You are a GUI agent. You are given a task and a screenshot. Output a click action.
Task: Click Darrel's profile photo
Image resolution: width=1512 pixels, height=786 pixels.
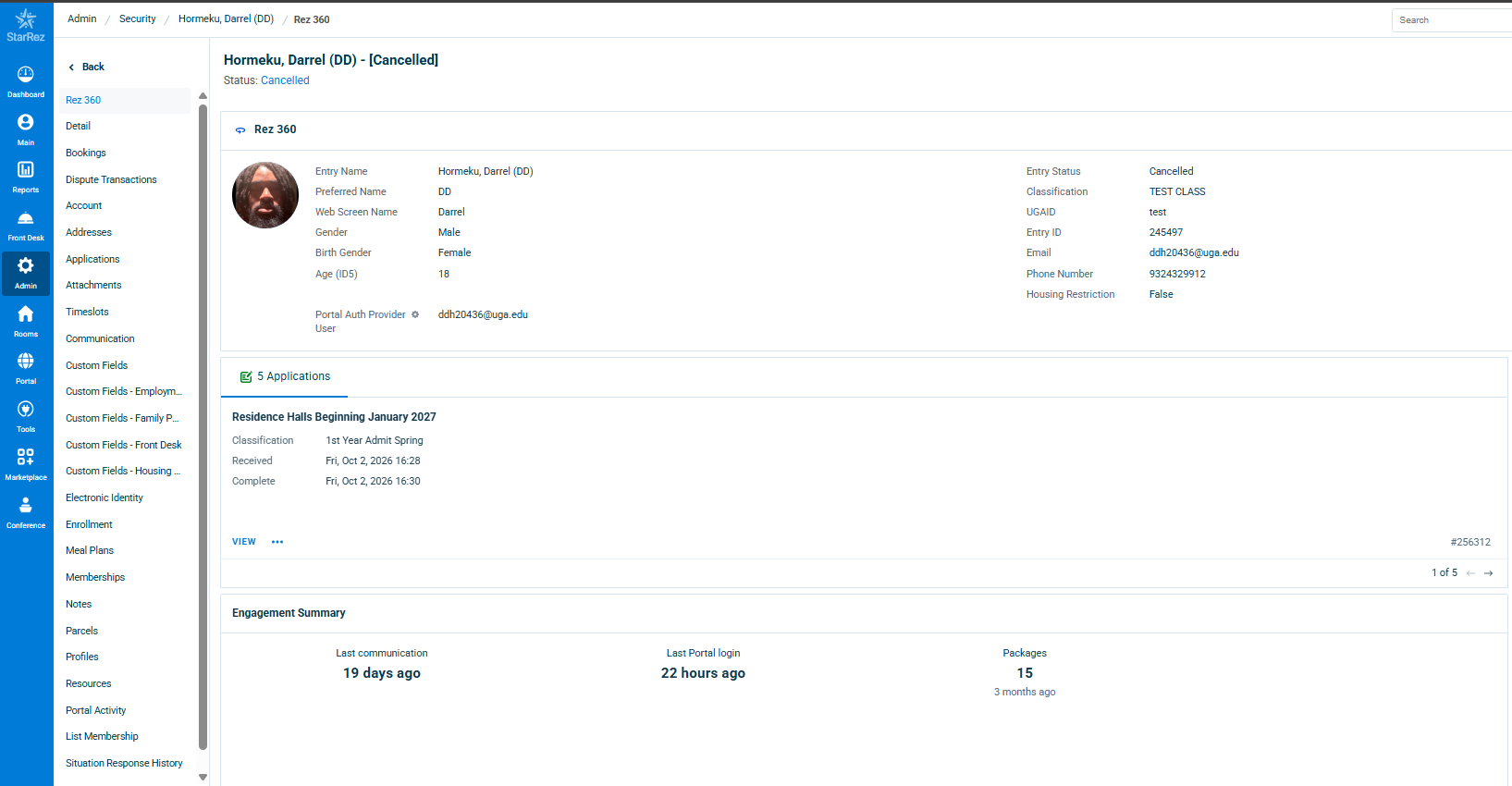(x=265, y=195)
